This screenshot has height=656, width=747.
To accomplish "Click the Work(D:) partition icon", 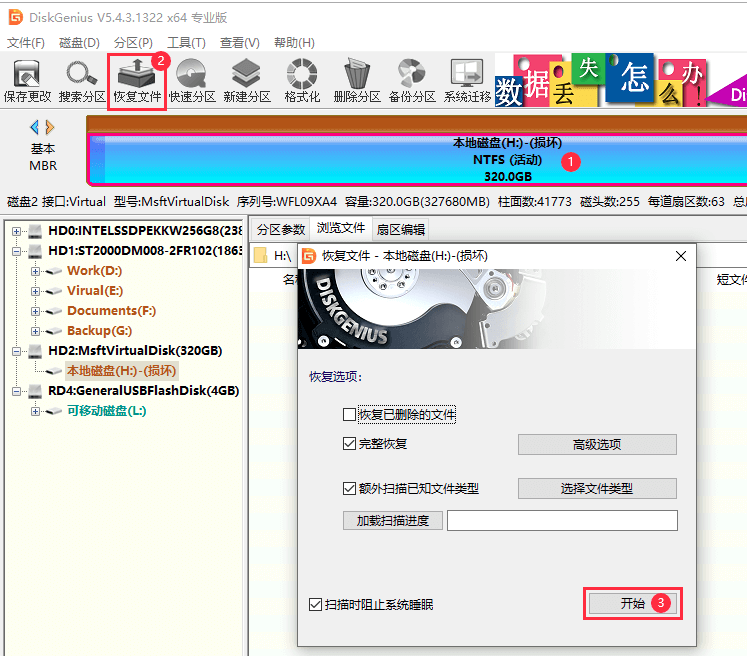I will [55, 271].
